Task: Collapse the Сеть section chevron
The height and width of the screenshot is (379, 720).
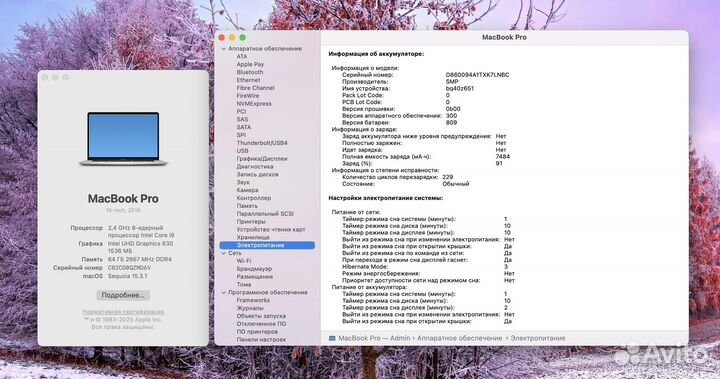Action: (224, 253)
